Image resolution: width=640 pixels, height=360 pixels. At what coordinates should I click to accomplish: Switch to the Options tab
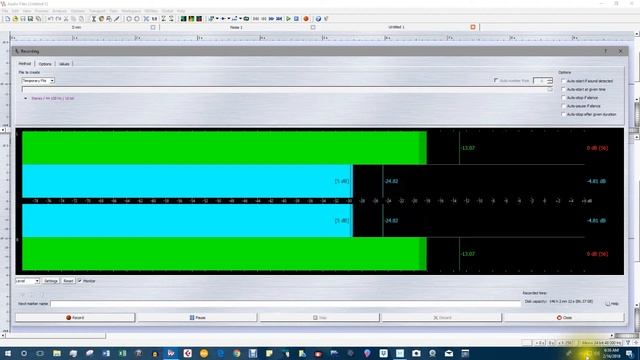click(x=45, y=64)
